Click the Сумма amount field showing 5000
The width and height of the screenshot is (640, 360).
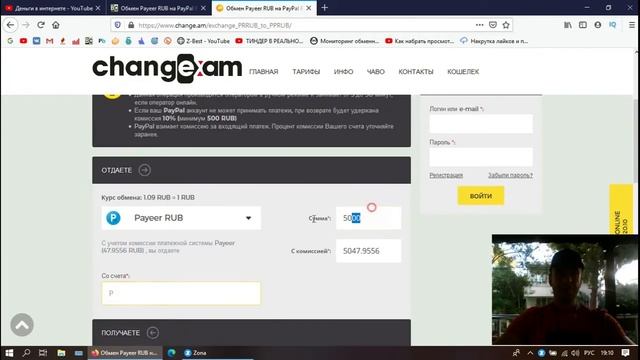pyautogui.click(x=368, y=218)
